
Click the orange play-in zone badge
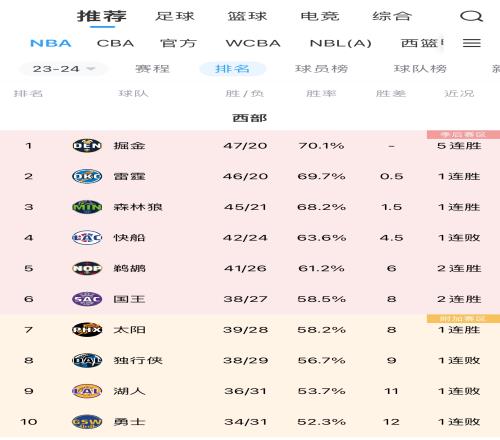463,318
